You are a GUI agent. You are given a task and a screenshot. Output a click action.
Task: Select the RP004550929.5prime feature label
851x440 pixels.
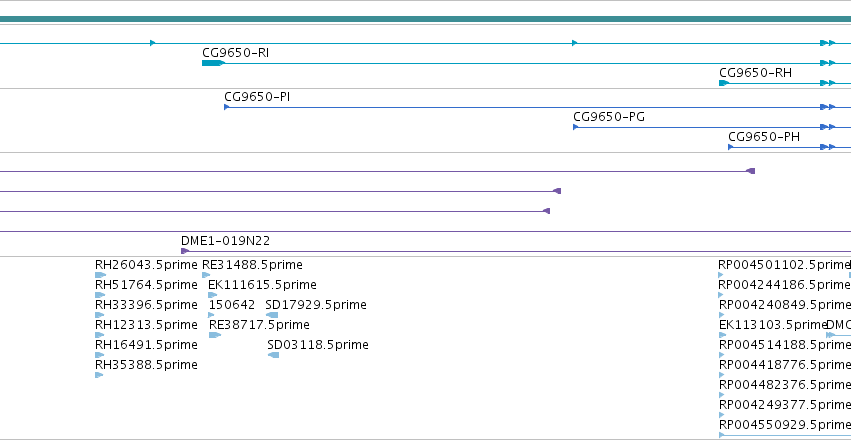(x=784, y=425)
